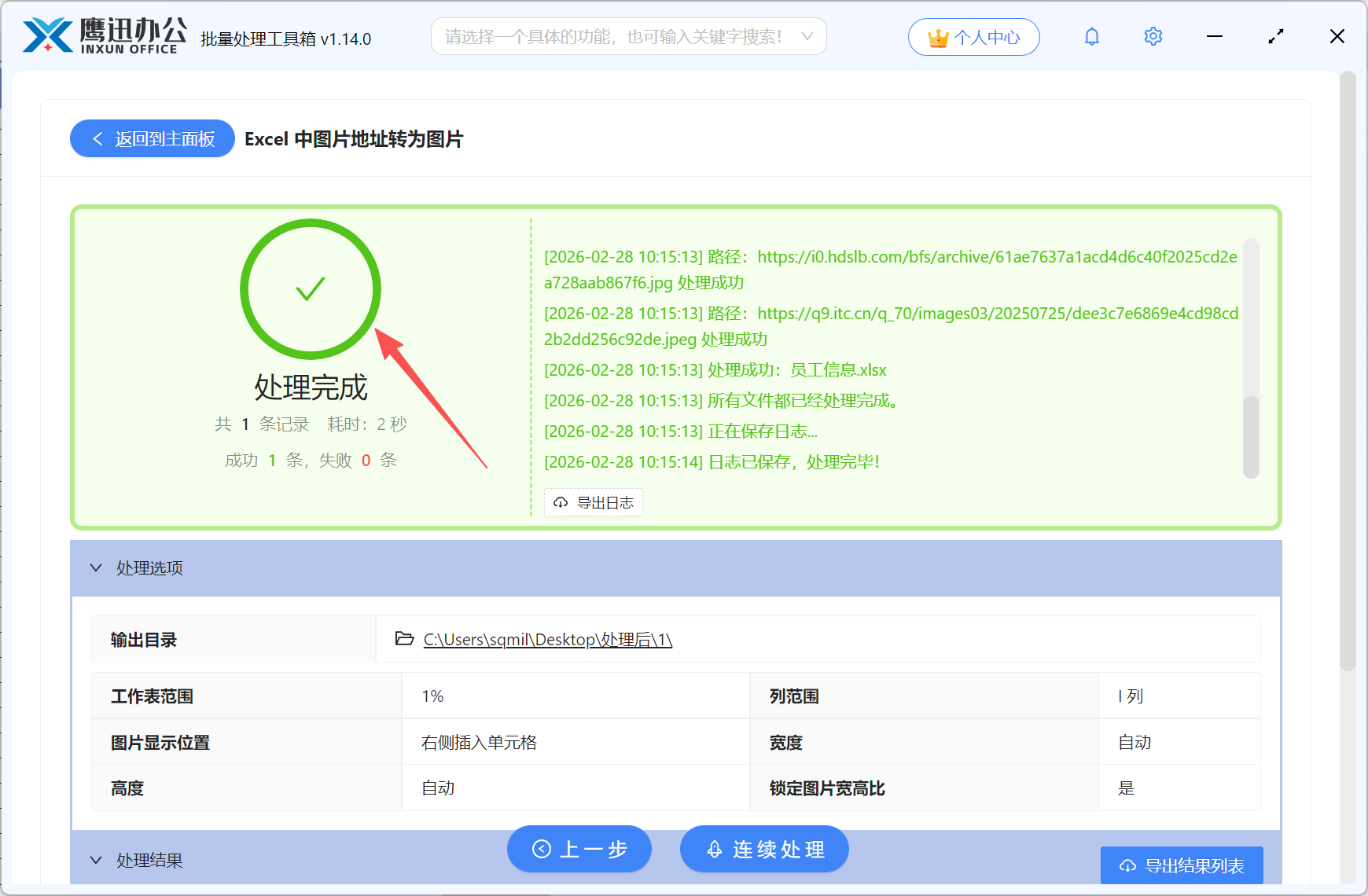Open the output directory link
This screenshot has height=896, width=1368.
[x=546, y=639]
